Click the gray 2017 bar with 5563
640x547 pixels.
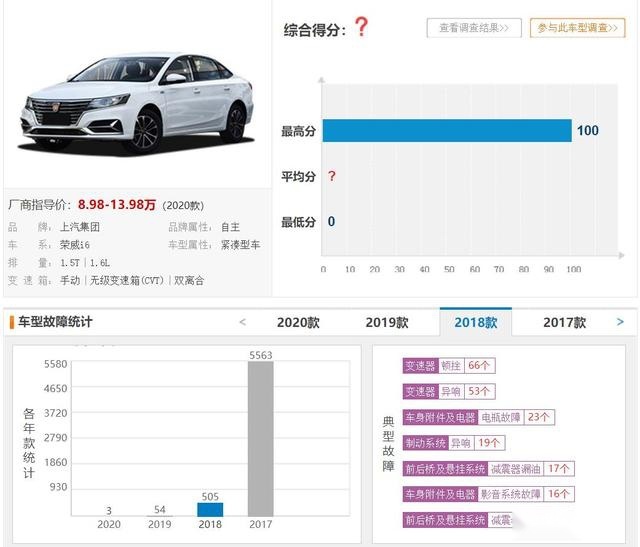[261, 439]
